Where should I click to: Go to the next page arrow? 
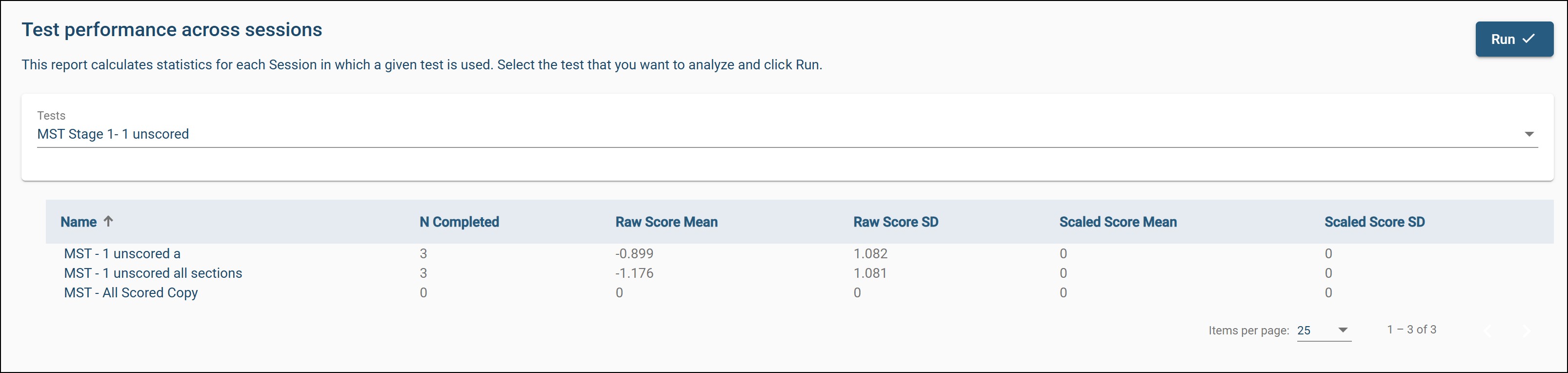pyautogui.click(x=1526, y=331)
